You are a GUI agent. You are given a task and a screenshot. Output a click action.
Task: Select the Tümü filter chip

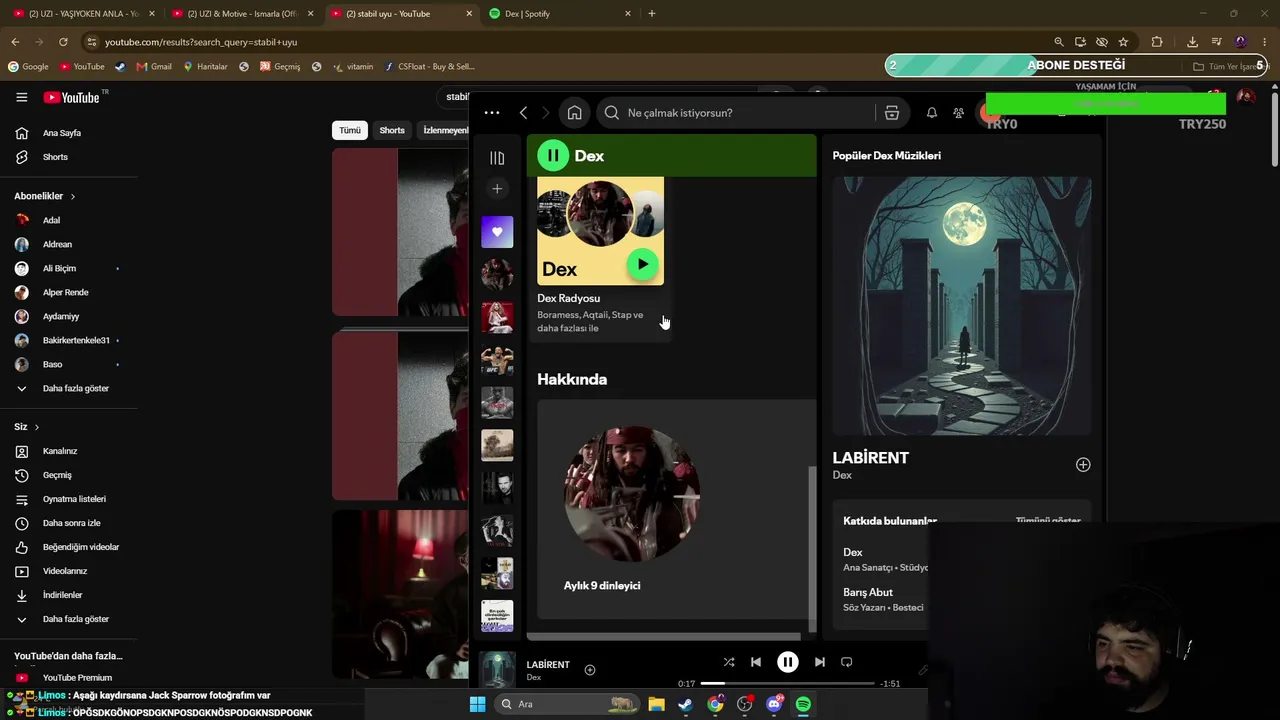tap(350, 130)
